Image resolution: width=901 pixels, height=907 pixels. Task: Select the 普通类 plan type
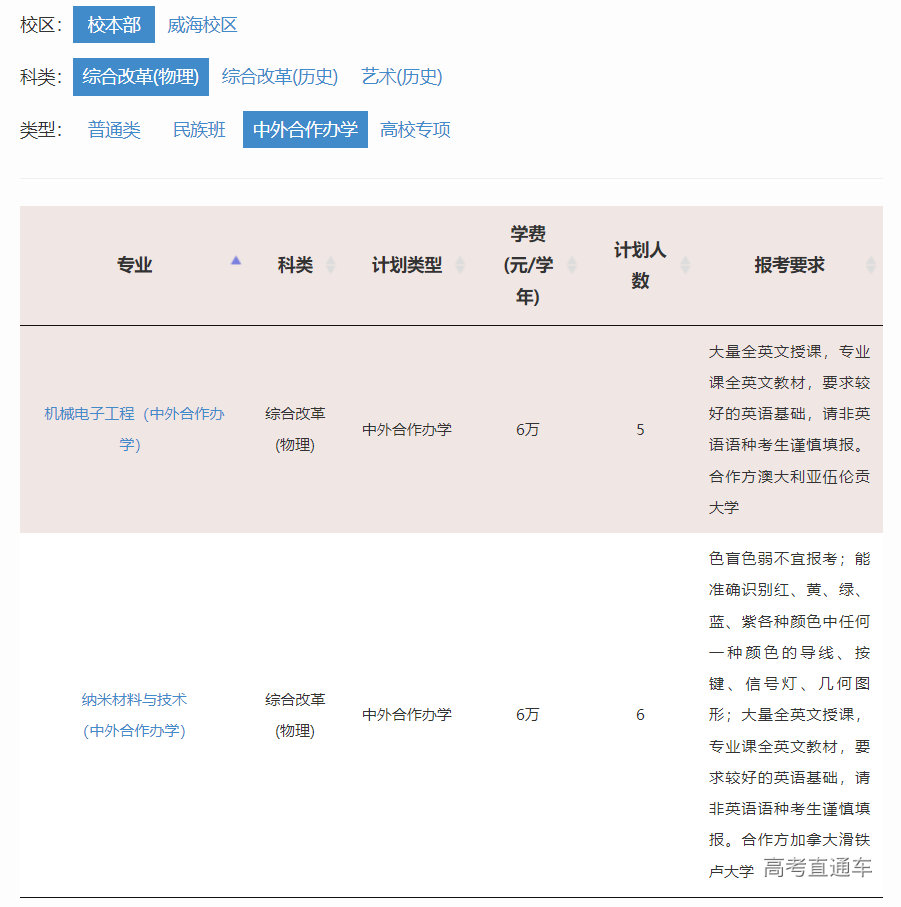(x=114, y=129)
